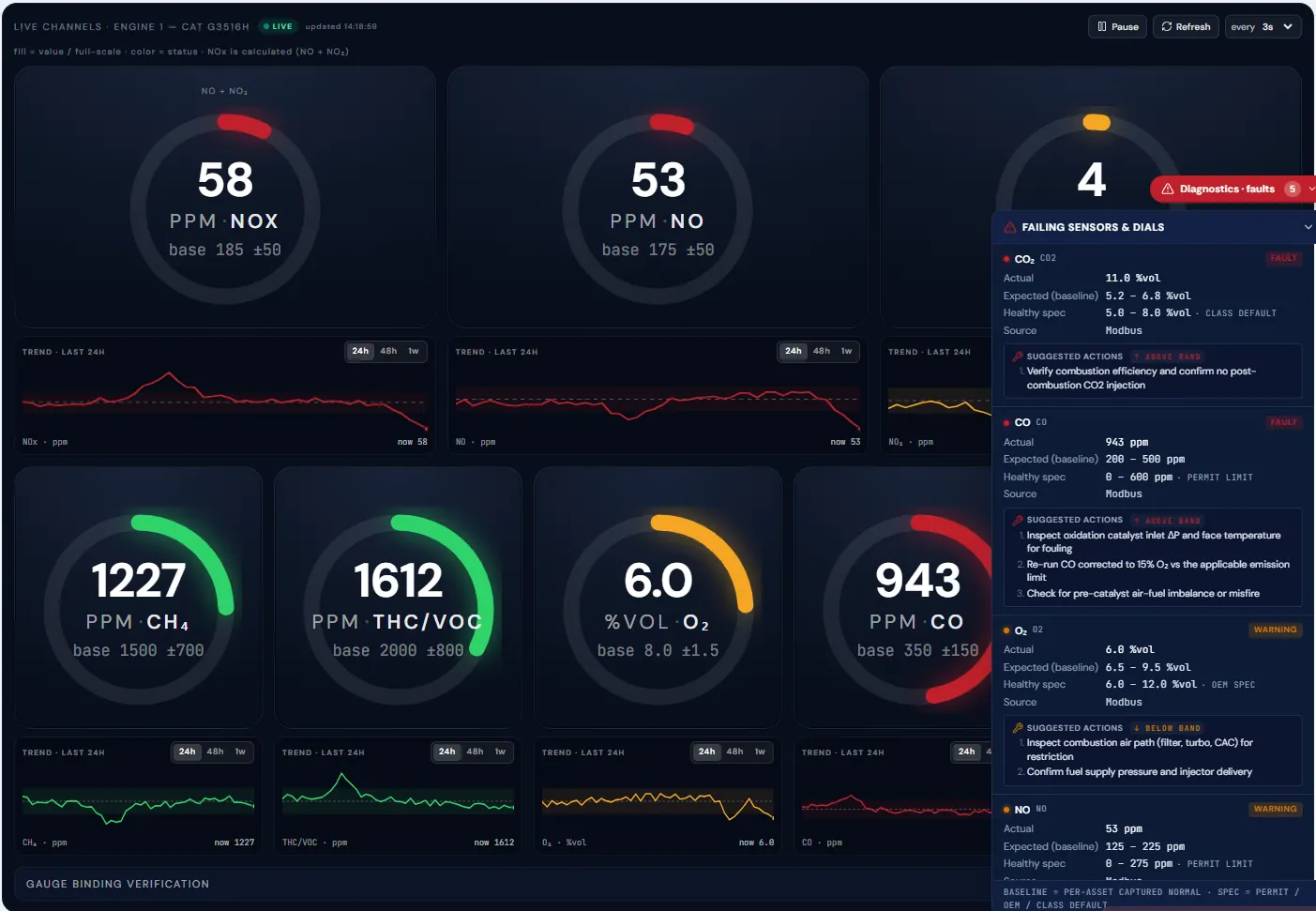This screenshot has height=911, width=1316.
Task: Select 1w tab on NOx trend
Action: pos(414,351)
